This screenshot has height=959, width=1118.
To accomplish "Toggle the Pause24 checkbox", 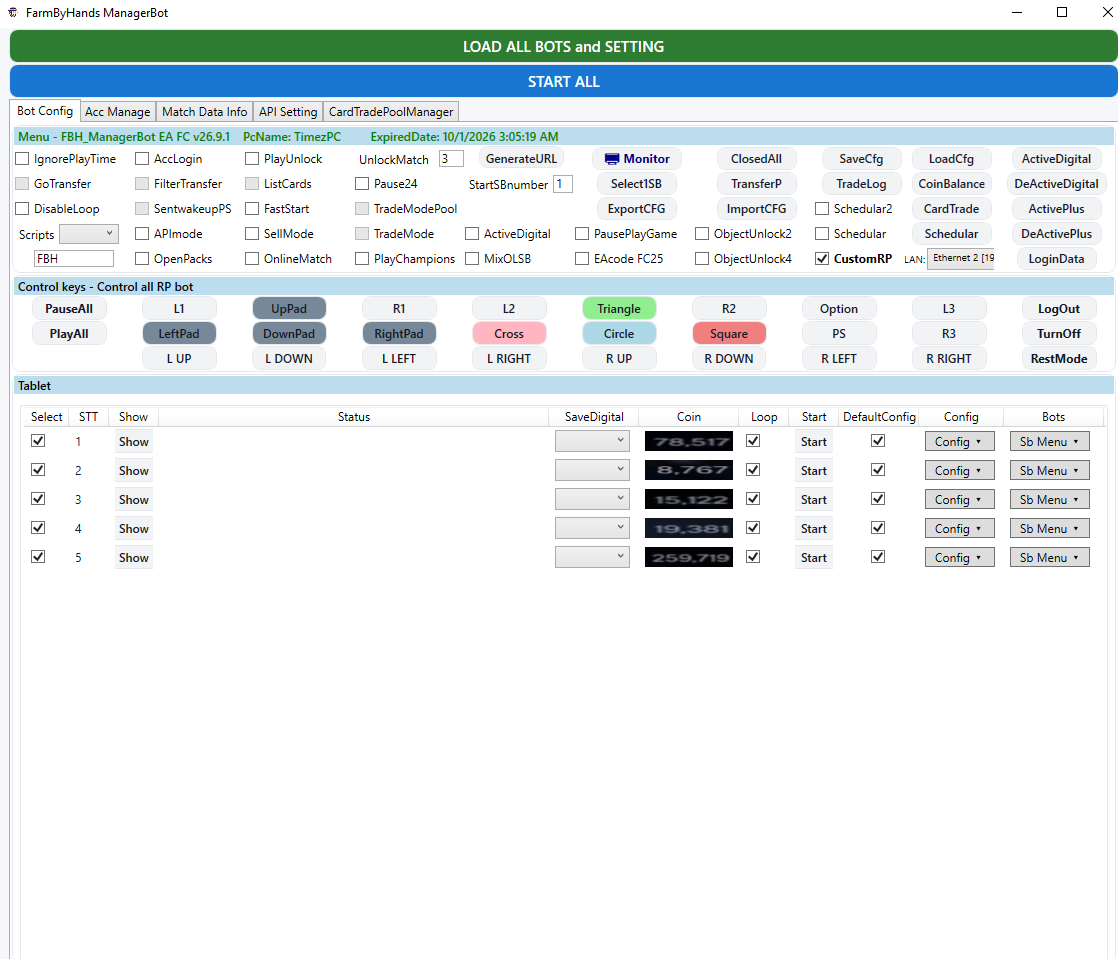I will (x=362, y=184).
